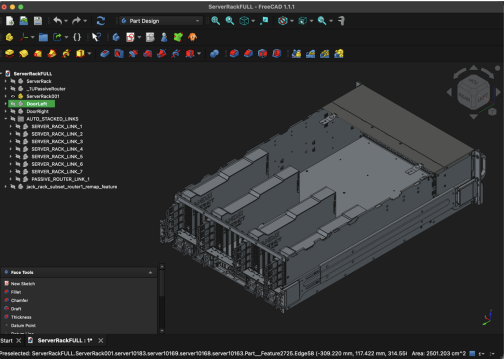Select the ServerRackFULL : 1* tab
The height and width of the screenshot is (360, 504).
(65, 340)
